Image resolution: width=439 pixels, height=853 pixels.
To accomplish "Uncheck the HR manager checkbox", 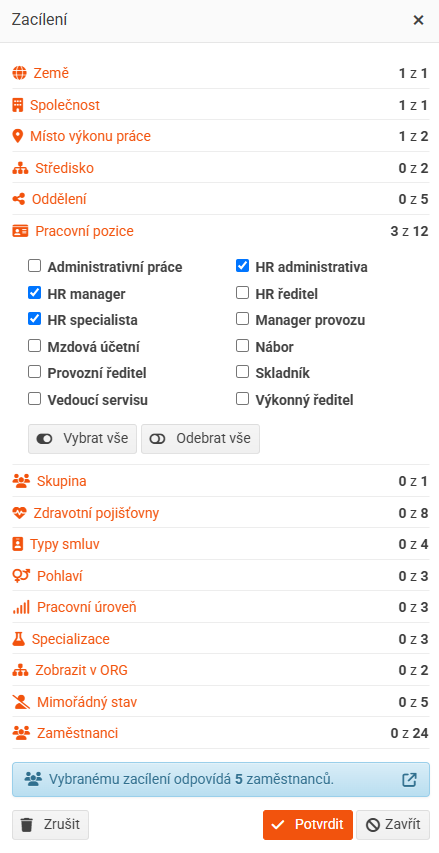I will pos(34,293).
